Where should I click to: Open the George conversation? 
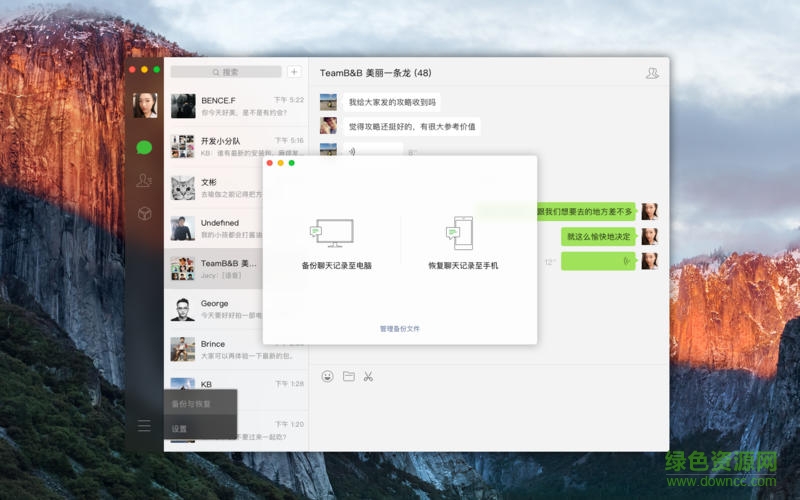(214, 309)
